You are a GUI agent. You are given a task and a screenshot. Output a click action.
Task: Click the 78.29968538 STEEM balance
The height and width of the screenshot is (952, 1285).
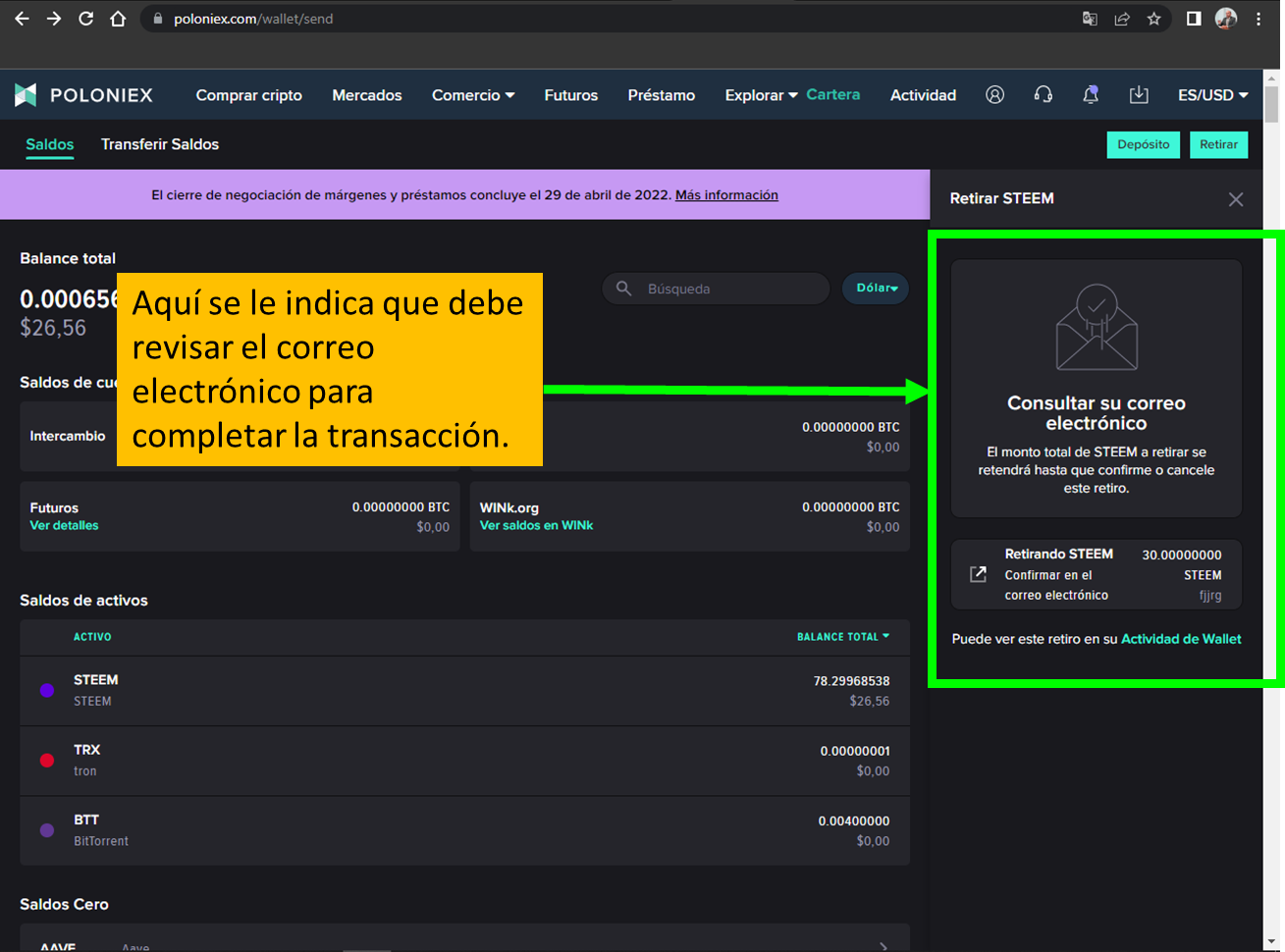click(x=852, y=681)
